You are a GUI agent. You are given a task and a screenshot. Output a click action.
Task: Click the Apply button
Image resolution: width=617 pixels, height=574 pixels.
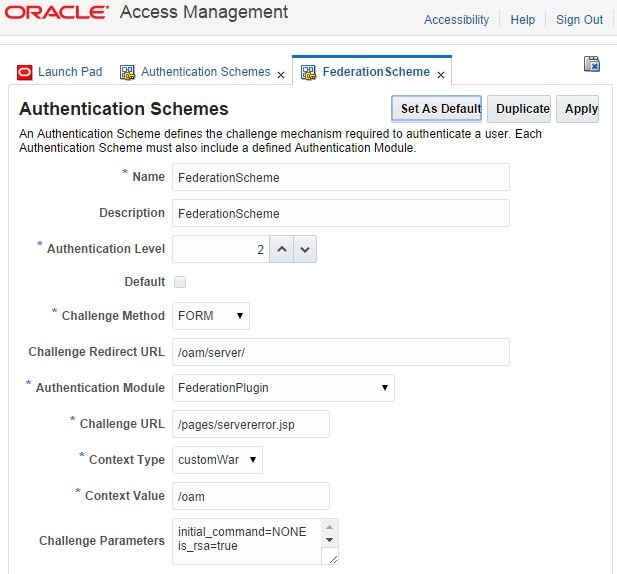pos(578,109)
